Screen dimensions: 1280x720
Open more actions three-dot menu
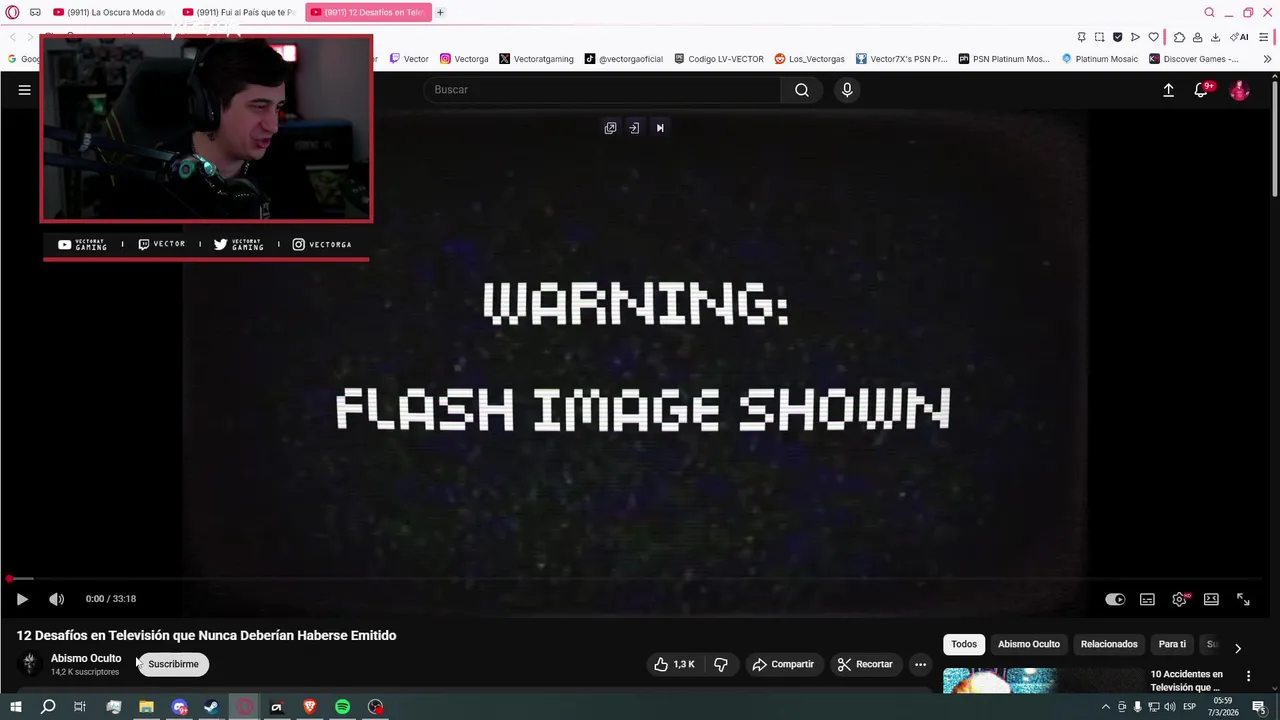click(x=920, y=664)
